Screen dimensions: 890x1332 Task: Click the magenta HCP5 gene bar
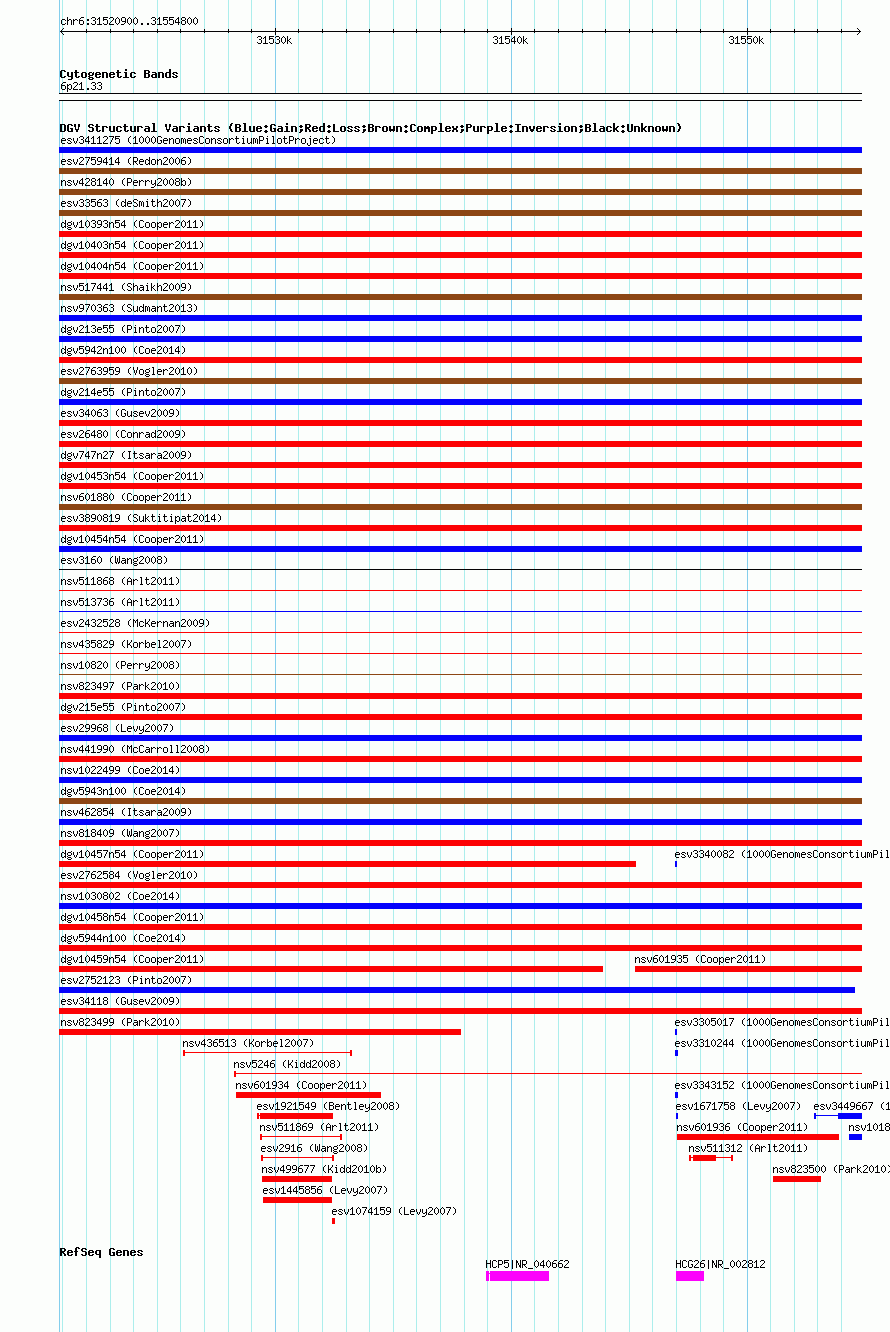point(517,1276)
